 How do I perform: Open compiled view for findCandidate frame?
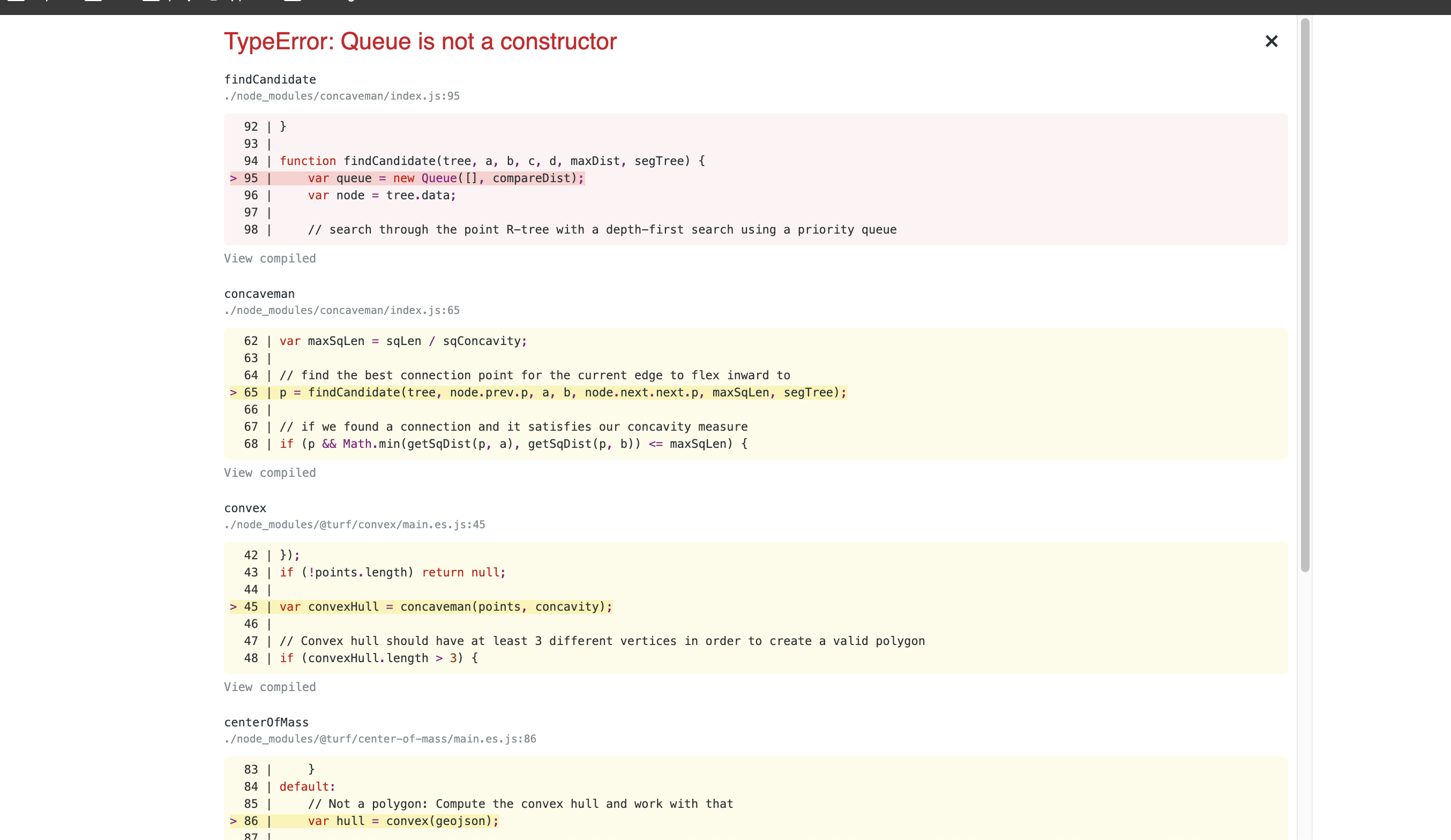[x=270, y=258]
